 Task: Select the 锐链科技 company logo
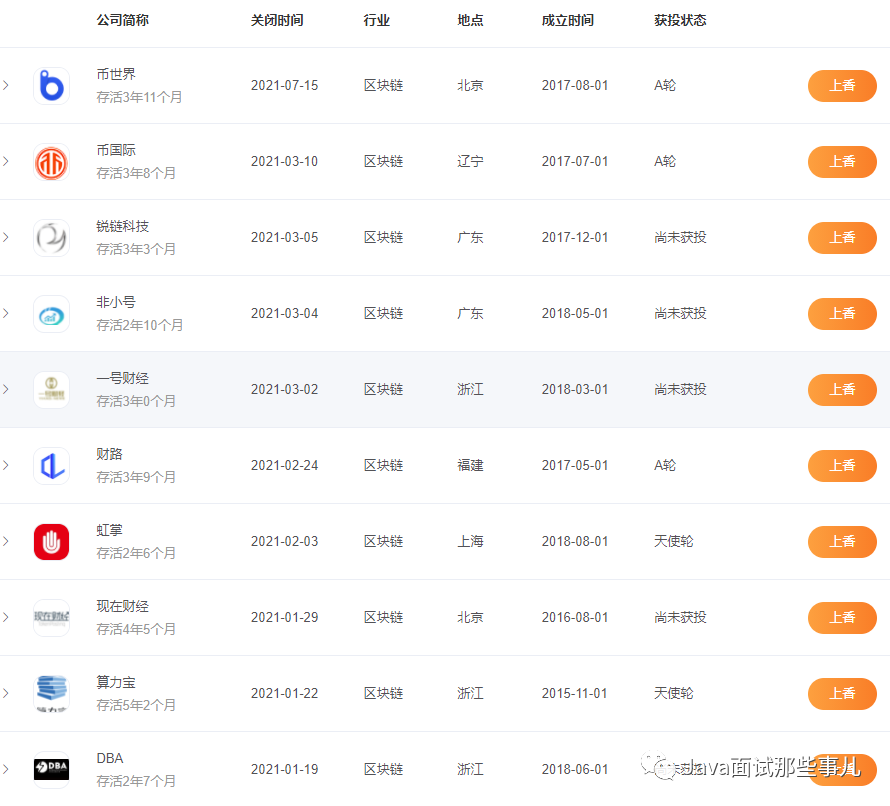click(51, 237)
